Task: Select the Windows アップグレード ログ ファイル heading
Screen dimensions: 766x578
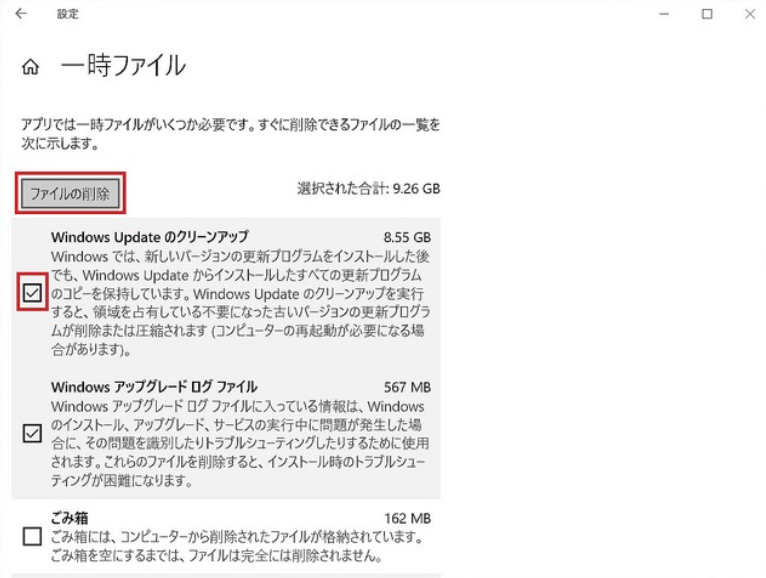Action: 154,387
